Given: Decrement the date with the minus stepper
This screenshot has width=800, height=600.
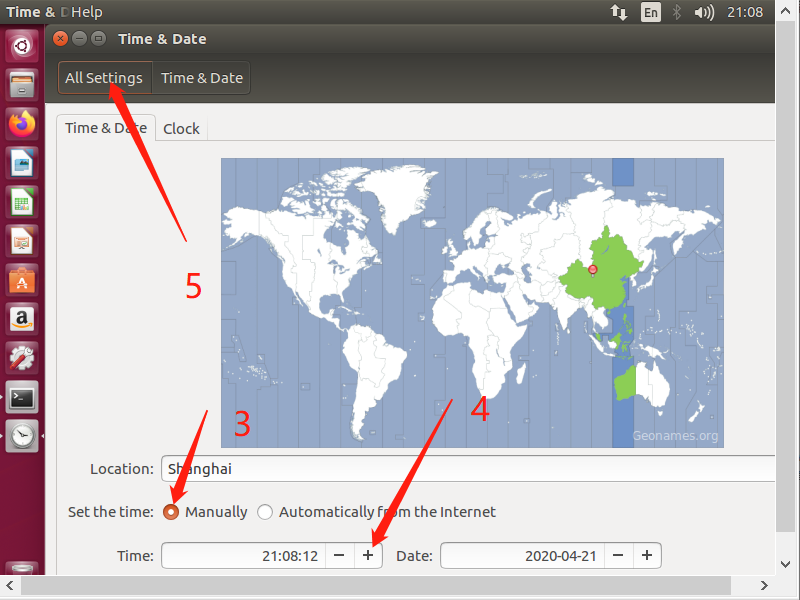Looking at the screenshot, I should (619, 555).
